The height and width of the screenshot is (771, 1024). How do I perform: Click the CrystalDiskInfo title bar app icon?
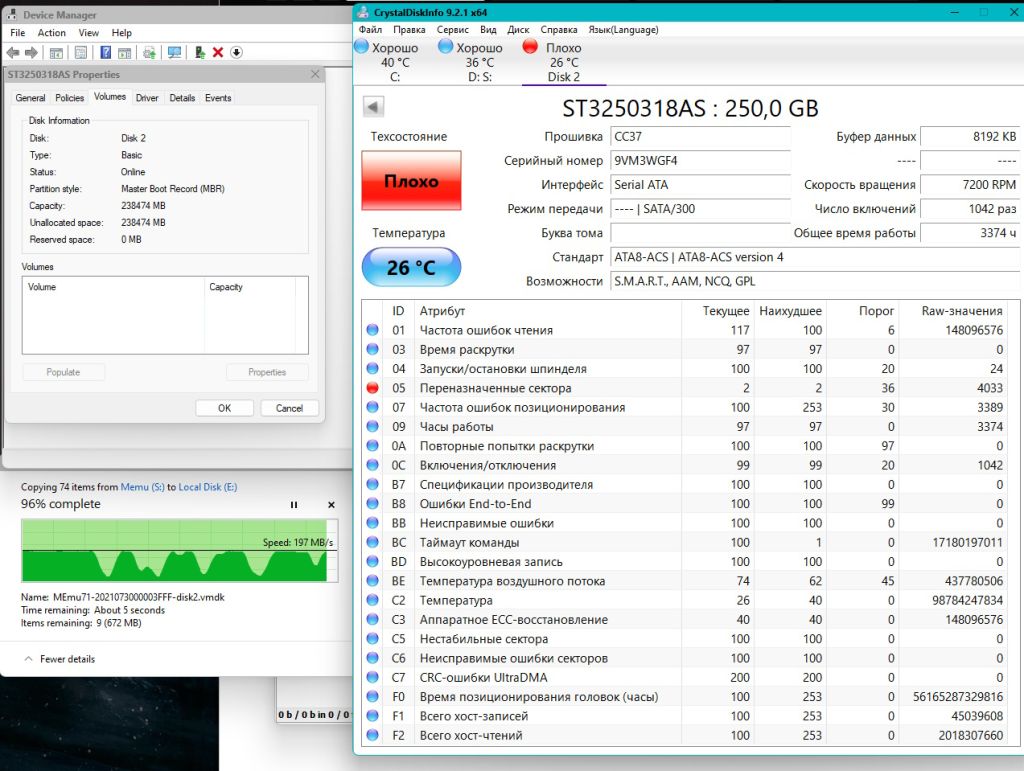click(364, 12)
